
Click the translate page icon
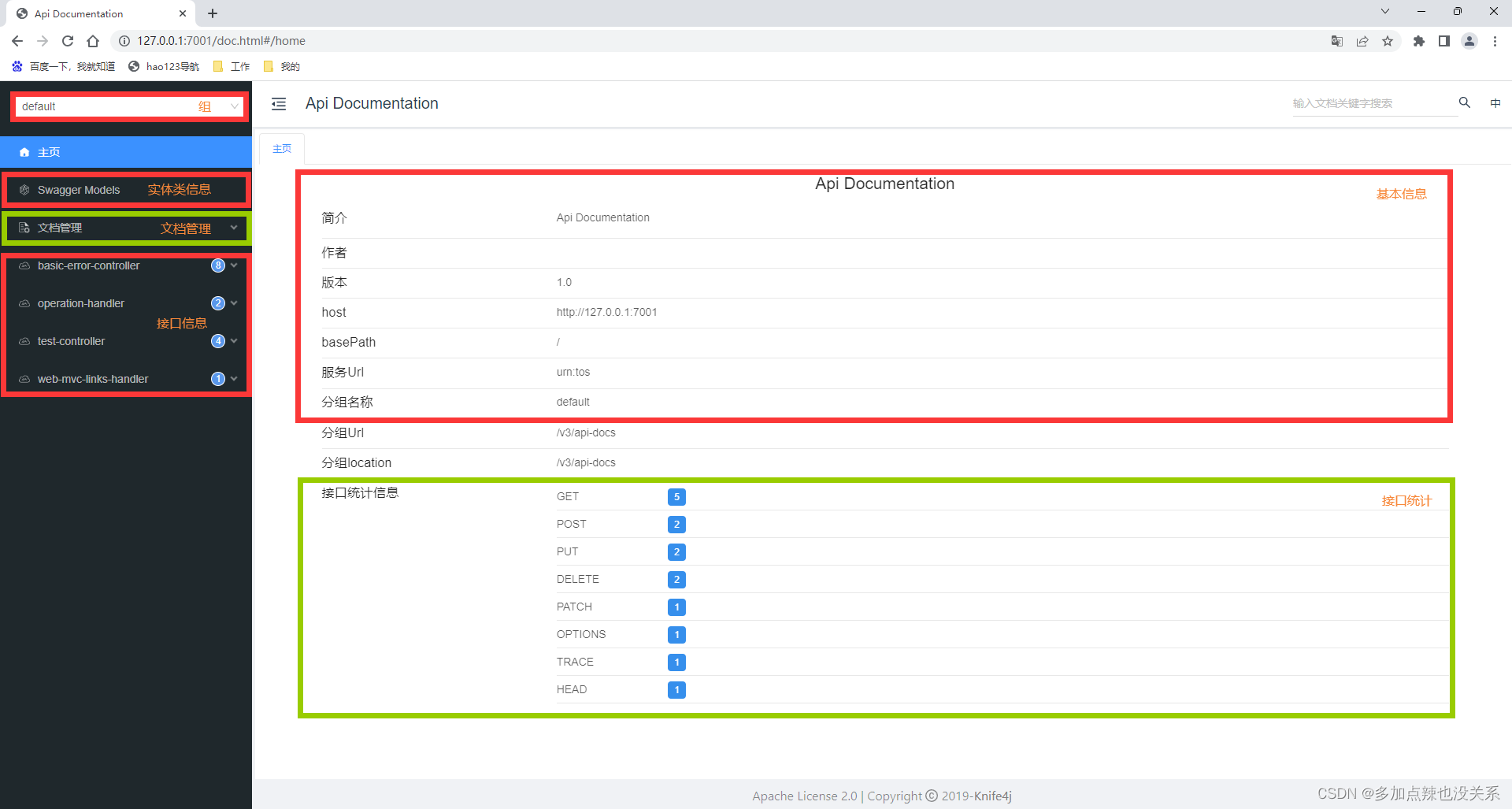(x=1337, y=41)
